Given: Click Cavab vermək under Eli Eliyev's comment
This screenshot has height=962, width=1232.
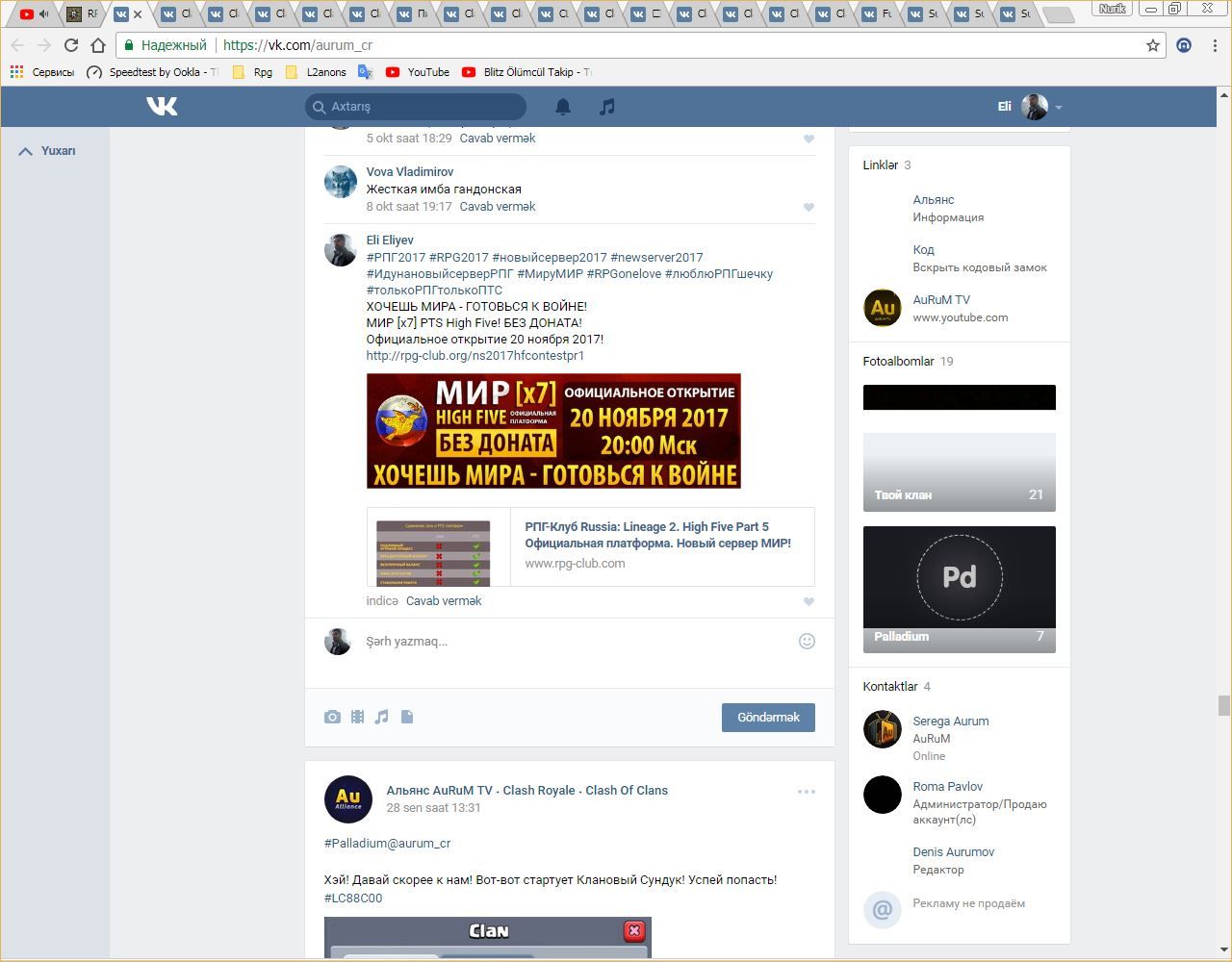Looking at the screenshot, I should pyautogui.click(x=444, y=601).
